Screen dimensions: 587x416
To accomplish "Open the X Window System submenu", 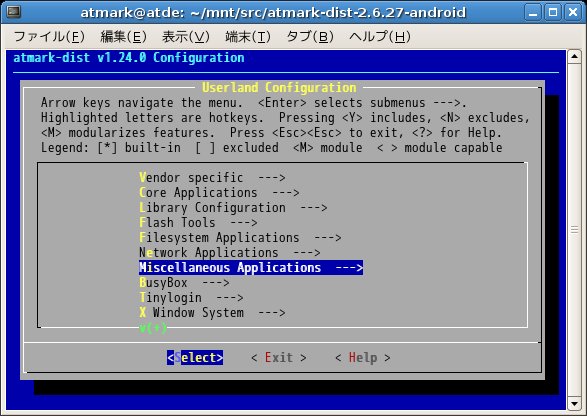I will click(x=212, y=312).
